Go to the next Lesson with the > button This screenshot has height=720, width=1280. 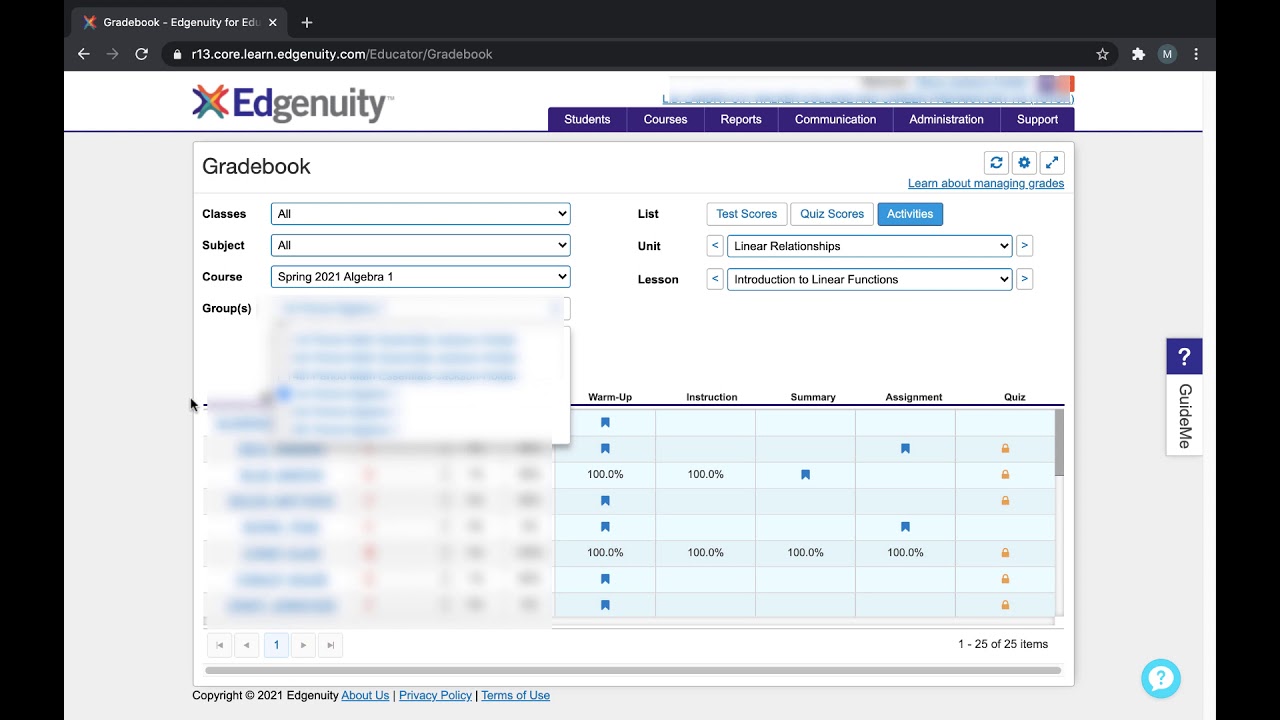coord(1025,279)
